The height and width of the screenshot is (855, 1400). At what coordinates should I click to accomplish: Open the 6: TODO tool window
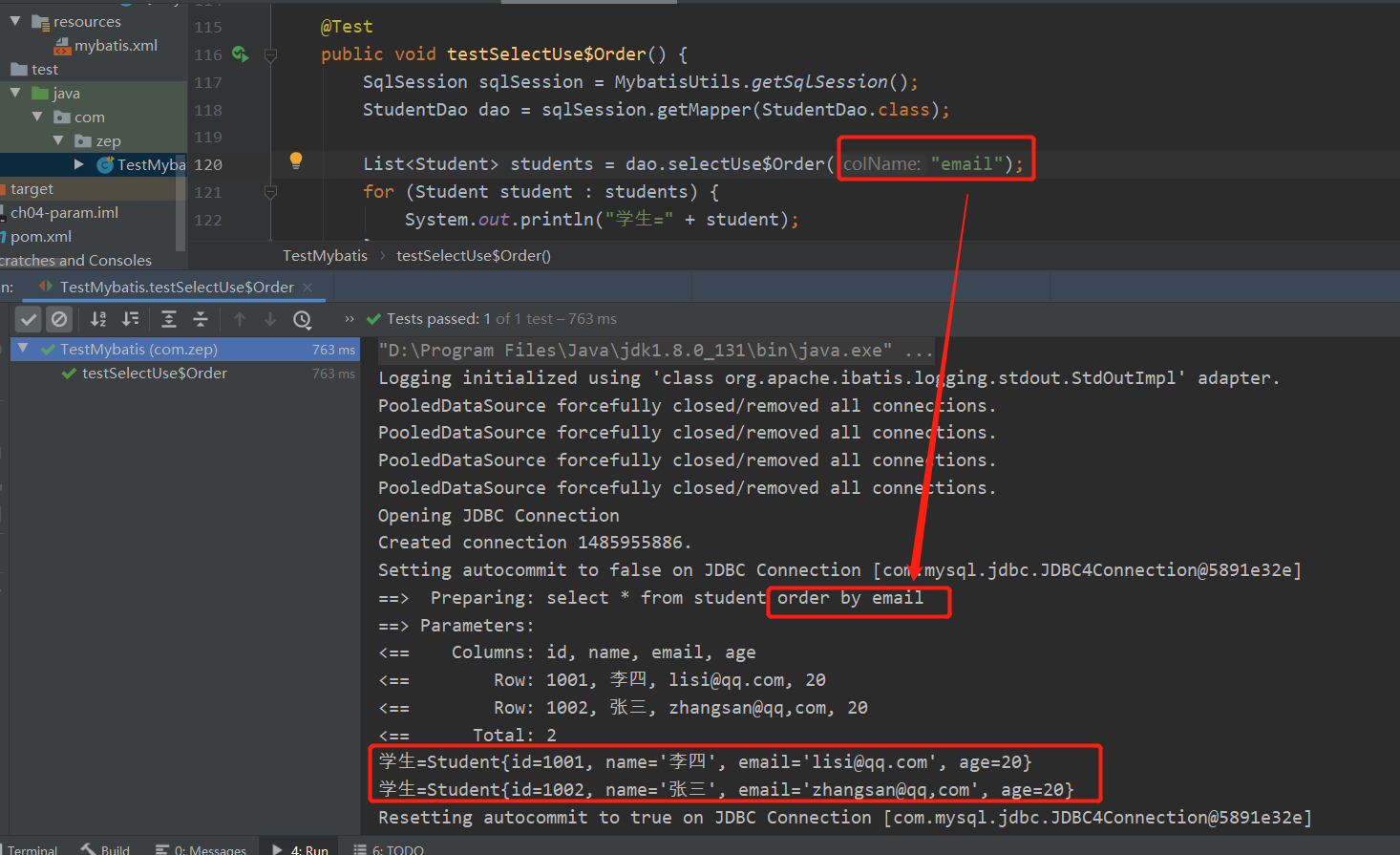(389, 848)
